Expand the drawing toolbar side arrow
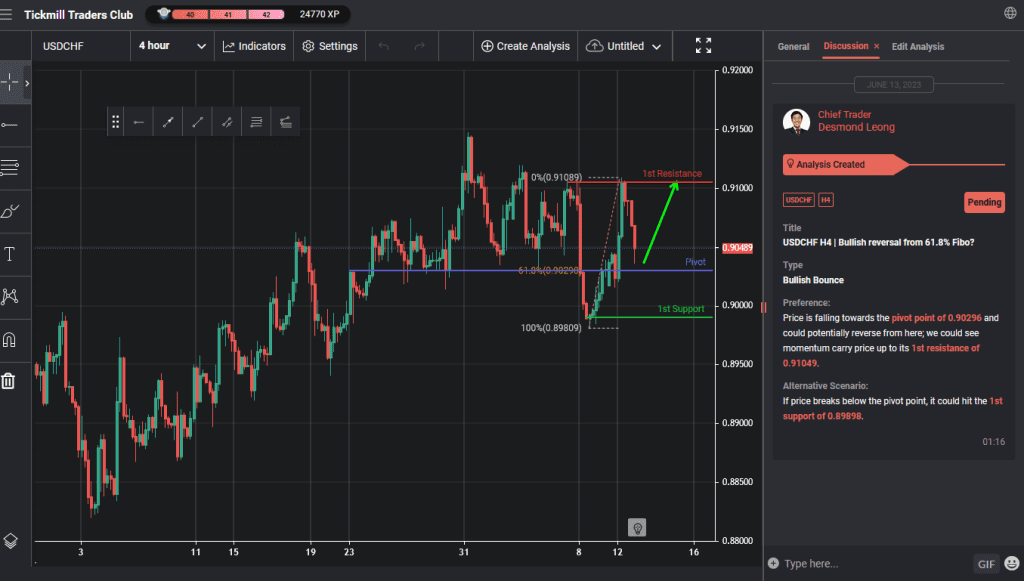This screenshot has width=1024, height=581. pyautogui.click(x=27, y=83)
